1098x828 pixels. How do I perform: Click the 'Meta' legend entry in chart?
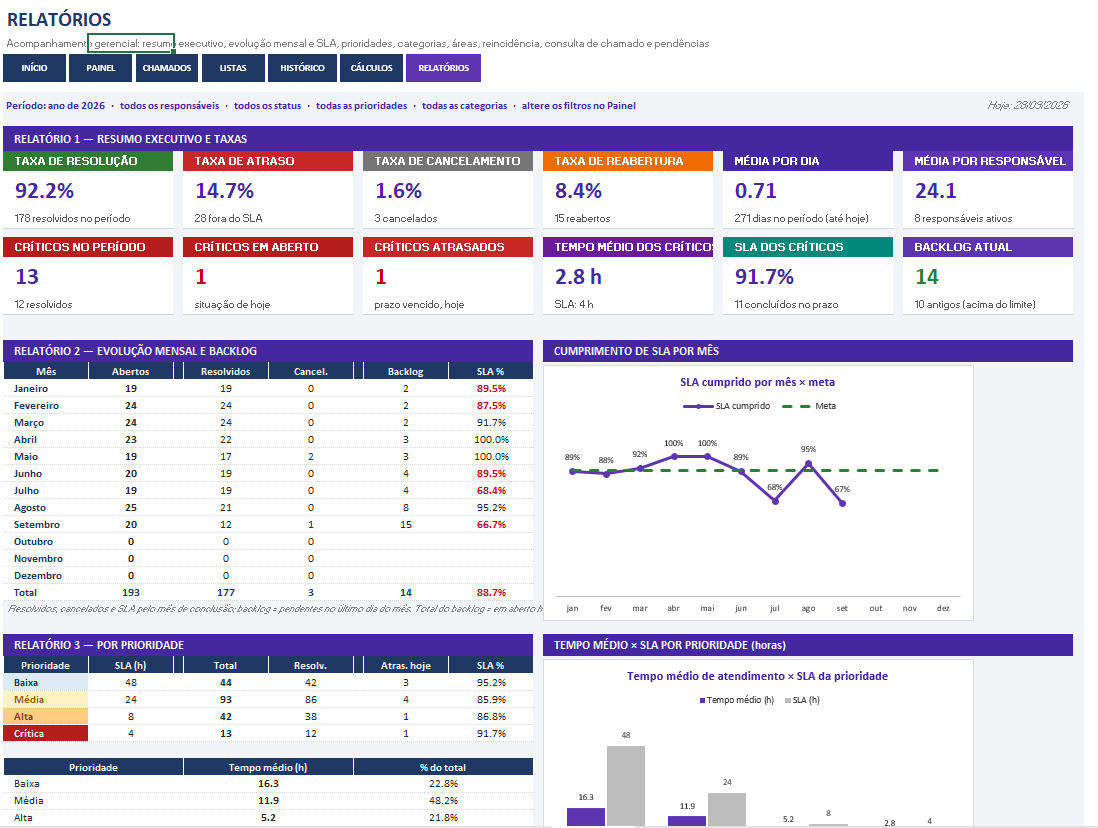click(809, 406)
